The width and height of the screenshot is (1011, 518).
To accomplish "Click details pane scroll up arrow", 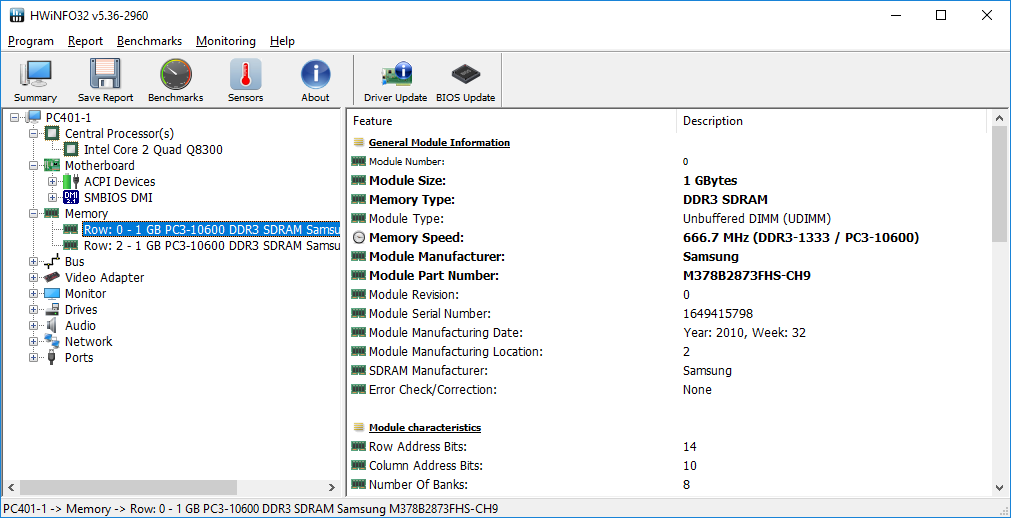I will click(x=1000, y=118).
